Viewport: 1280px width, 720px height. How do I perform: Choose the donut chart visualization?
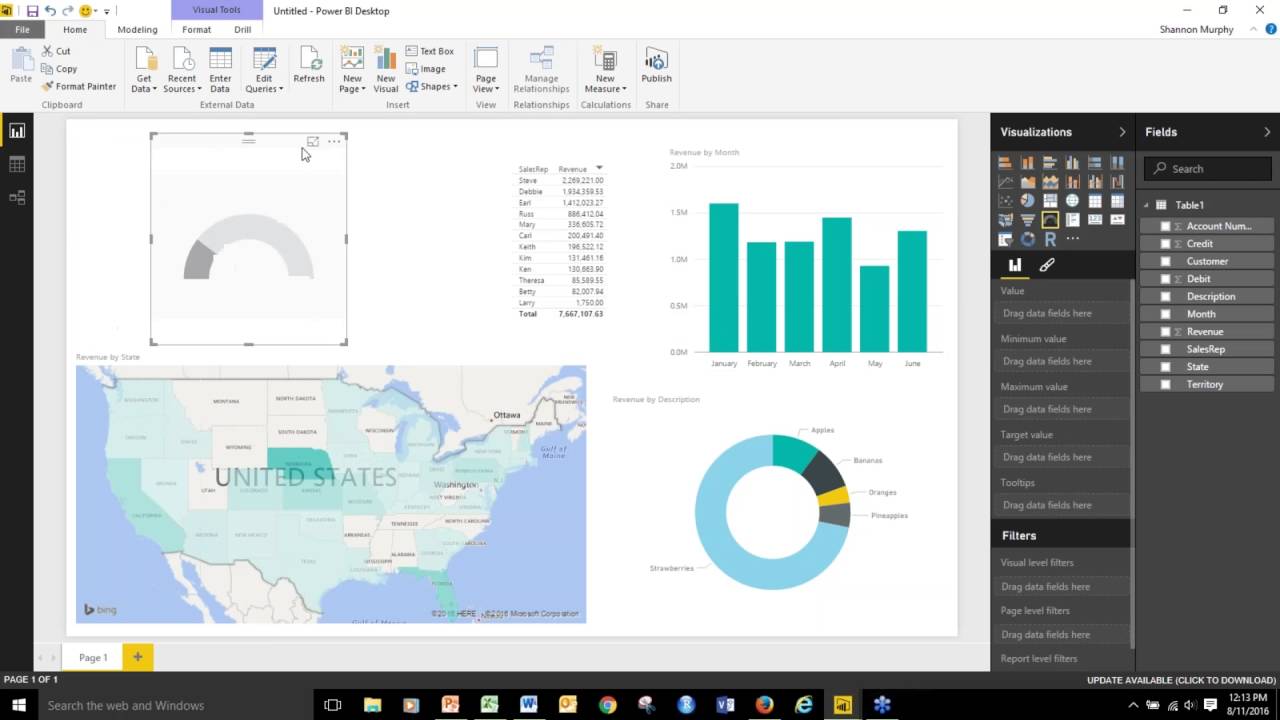[x=1027, y=239]
